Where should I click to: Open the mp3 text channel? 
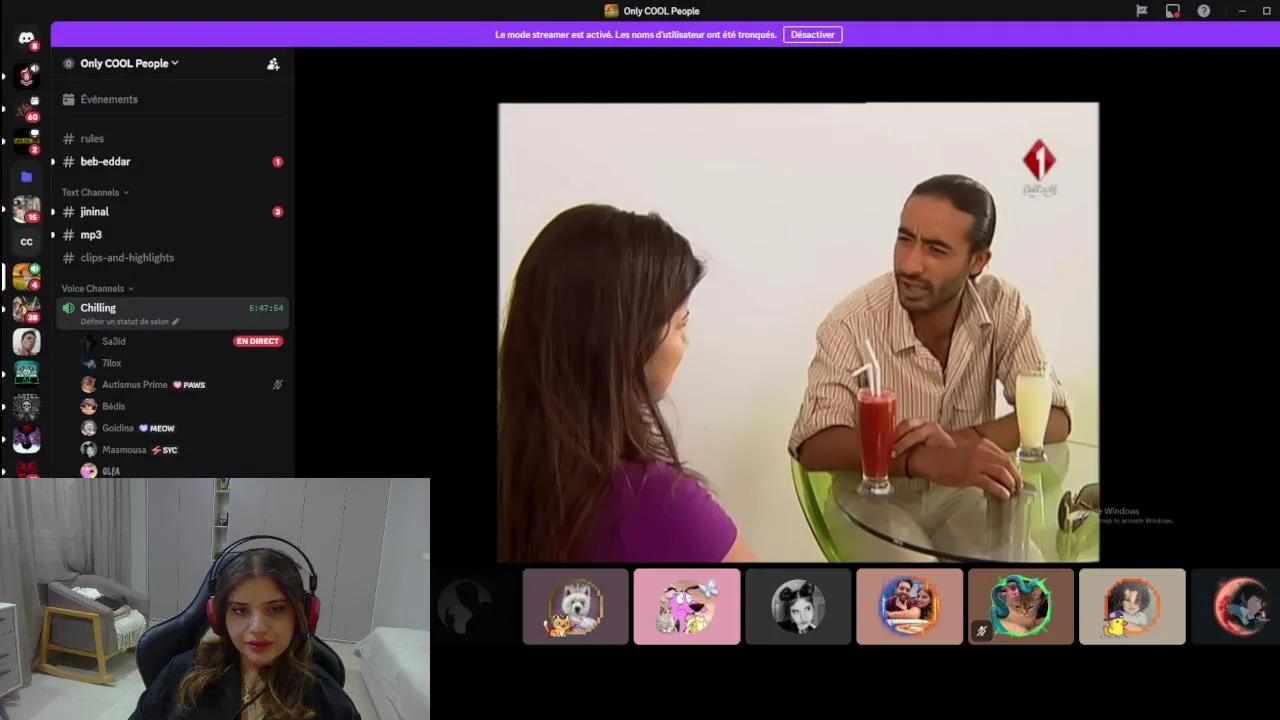coord(170,234)
